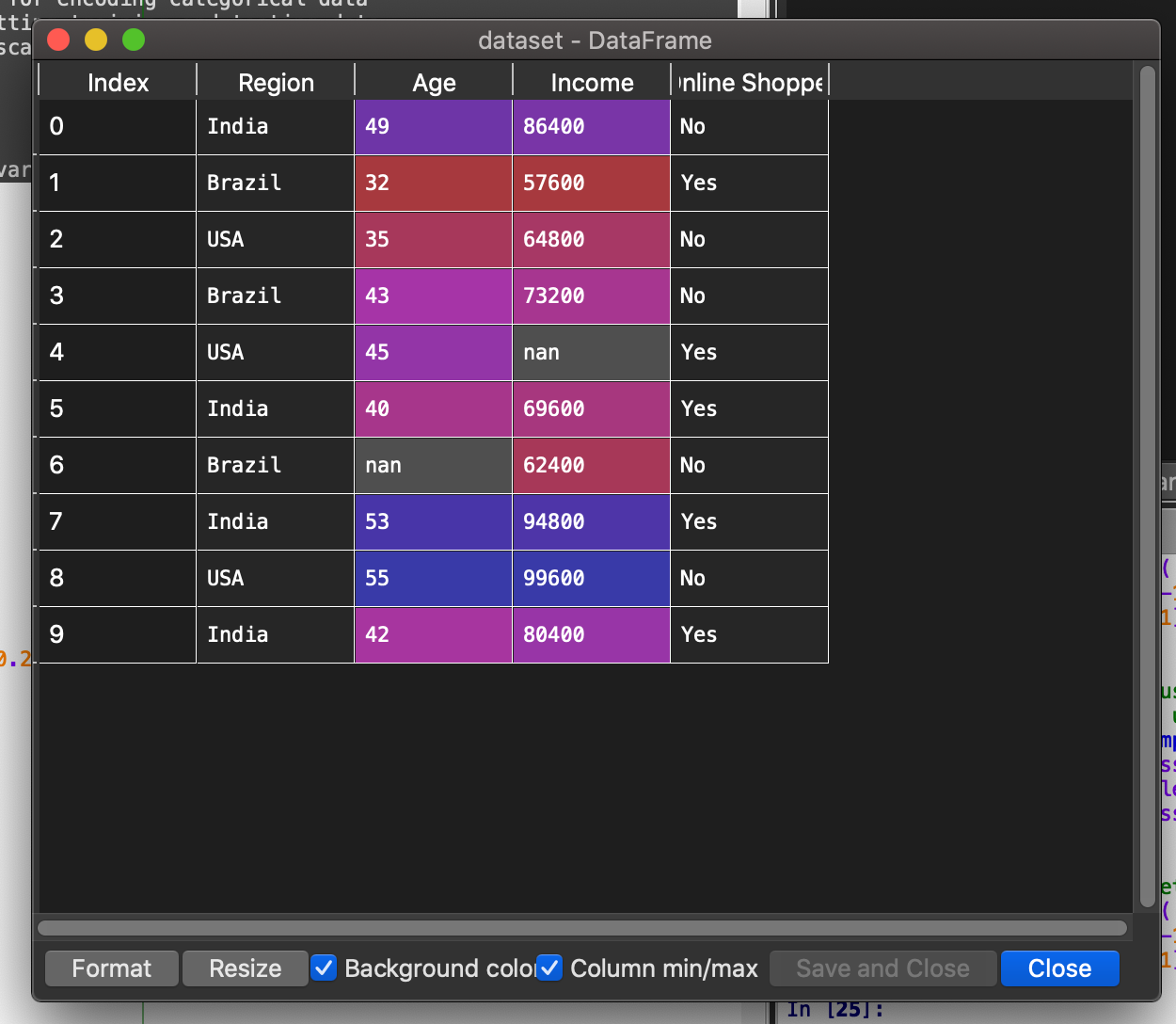The width and height of the screenshot is (1176, 1024).
Task: Click the Age column header
Action: [x=434, y=82]
